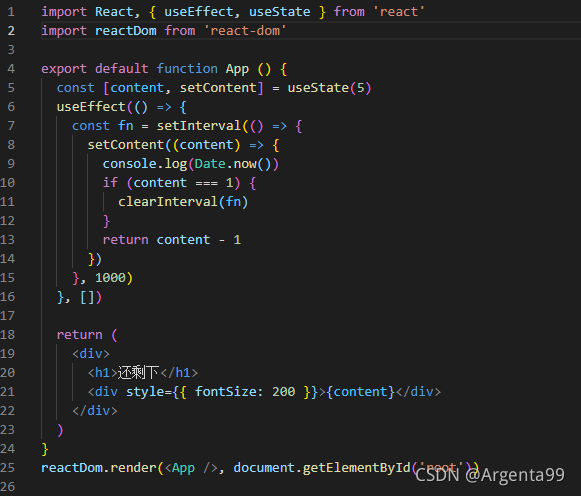Click the 200 font size value
581x496 pixels.
tap(283, 392)
